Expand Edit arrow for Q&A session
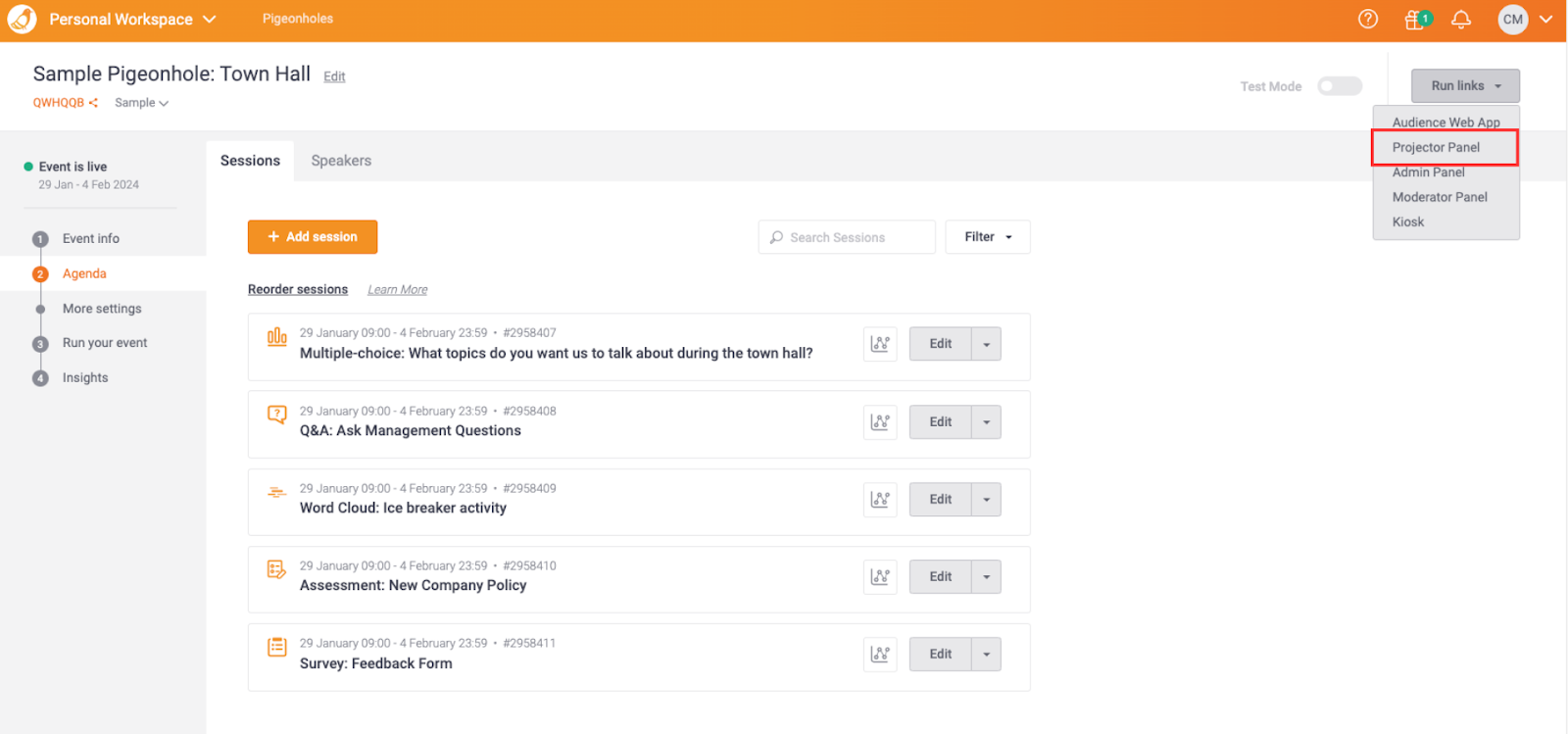The height and width of the screenshot is (734, 1568). (x=986, y=422)
